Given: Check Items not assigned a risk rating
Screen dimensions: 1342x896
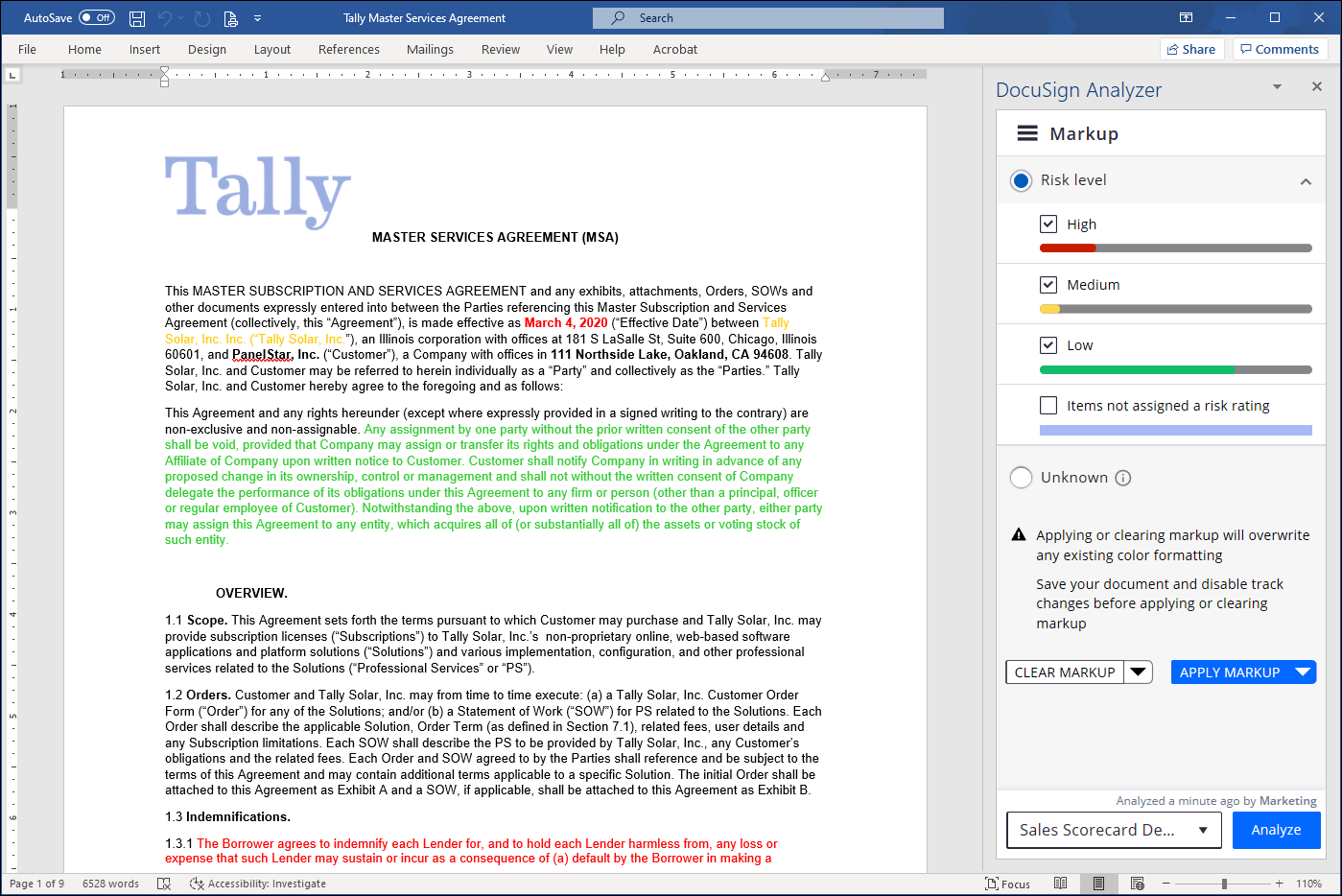Looking at the screenshot, I should point(1048,405).
